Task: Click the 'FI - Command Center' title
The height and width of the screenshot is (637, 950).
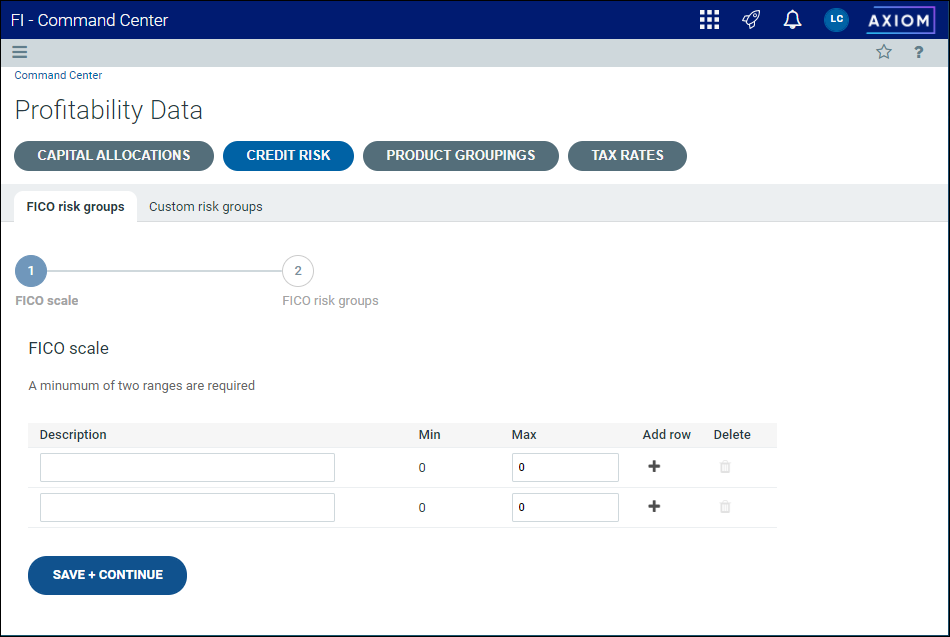Action: coord(89,21)
